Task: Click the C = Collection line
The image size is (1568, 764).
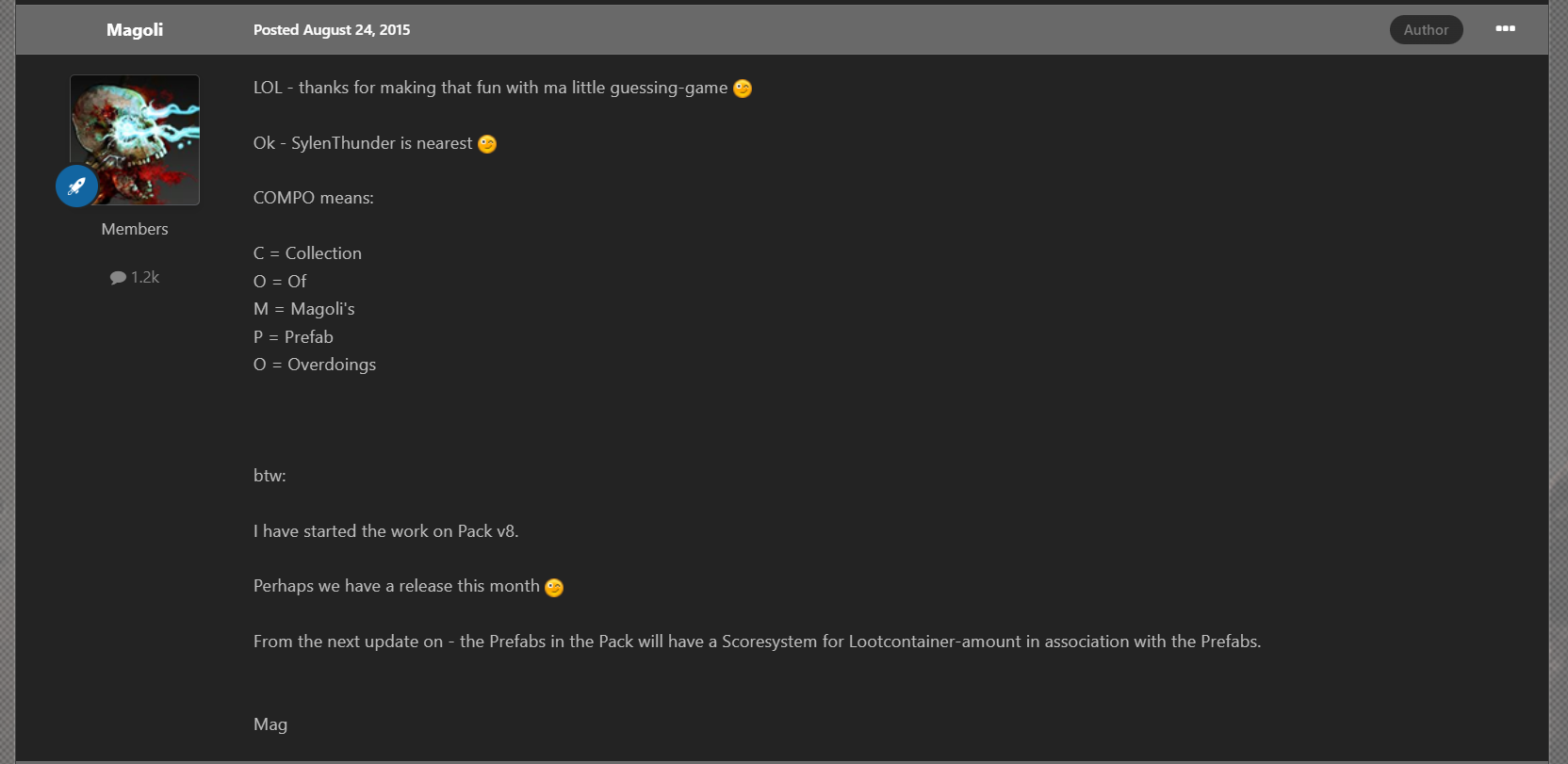Action: (x=307, y=253)
